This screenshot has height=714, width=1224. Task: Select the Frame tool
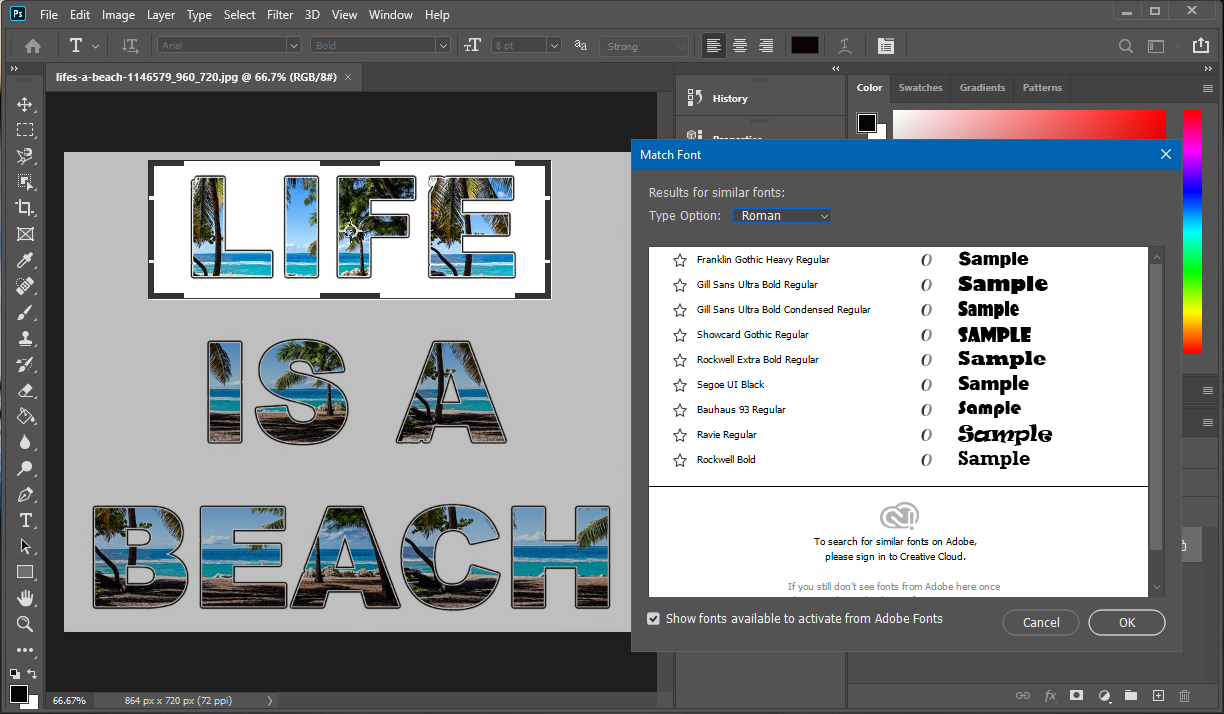click(x=25, y=234)
